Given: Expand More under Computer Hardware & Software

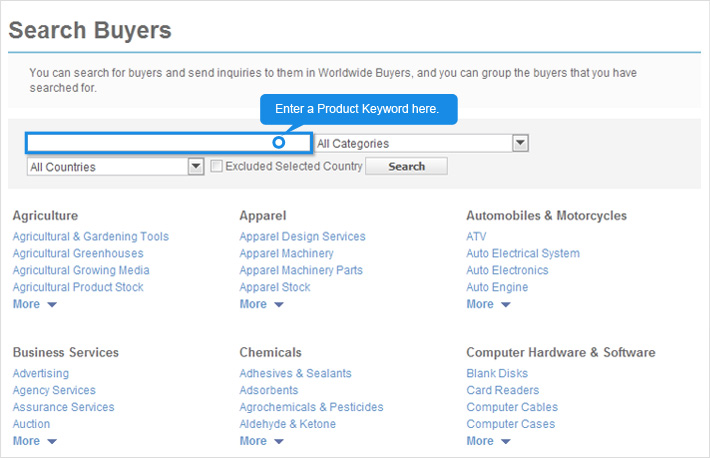Looking at the screenshot, I should [488, 441].
